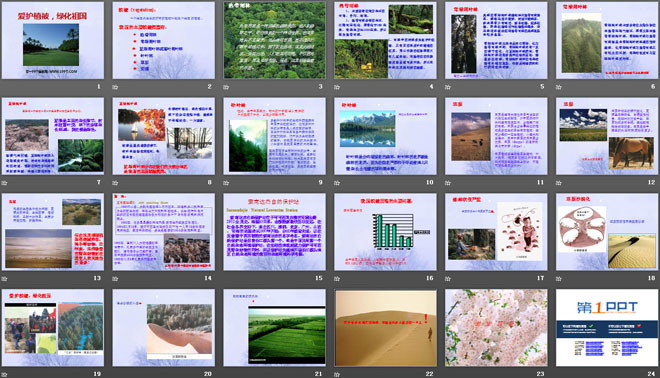This screenshot has height=378, width=660.
Task: Click the star icon under slide 7
Action: coord(5,183)
